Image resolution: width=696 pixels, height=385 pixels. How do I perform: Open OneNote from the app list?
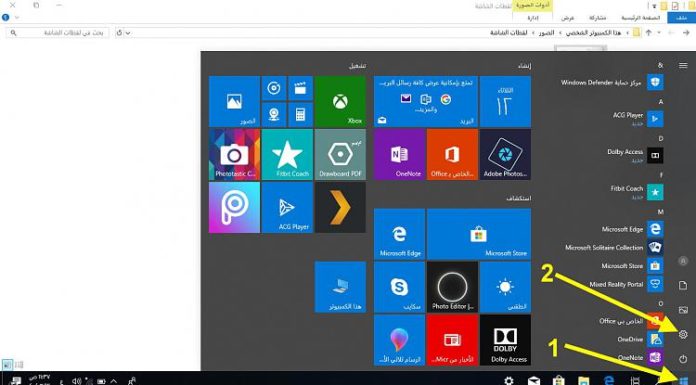click(x=640, y=357)
